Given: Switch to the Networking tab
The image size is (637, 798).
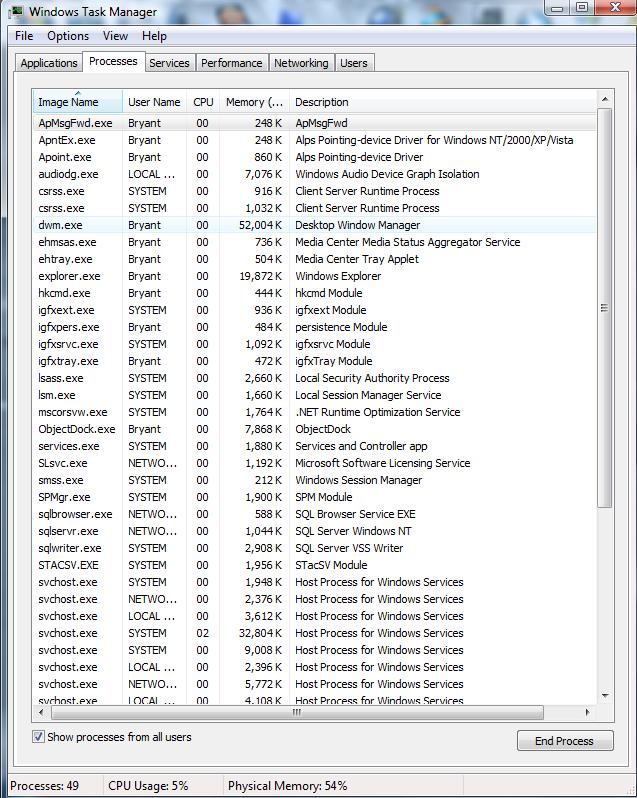Looking at the screenshot, I should tap(301, 63).
